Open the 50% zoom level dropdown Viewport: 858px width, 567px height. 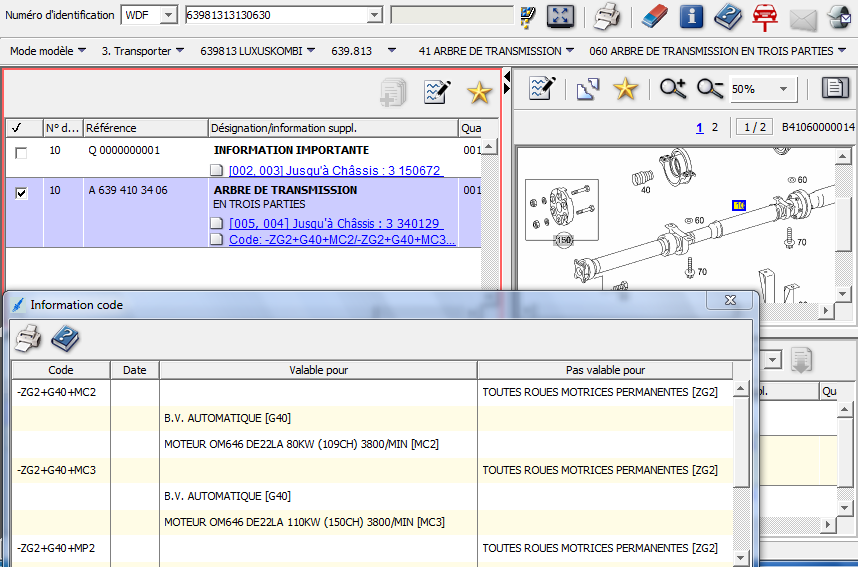click(783, 89)
